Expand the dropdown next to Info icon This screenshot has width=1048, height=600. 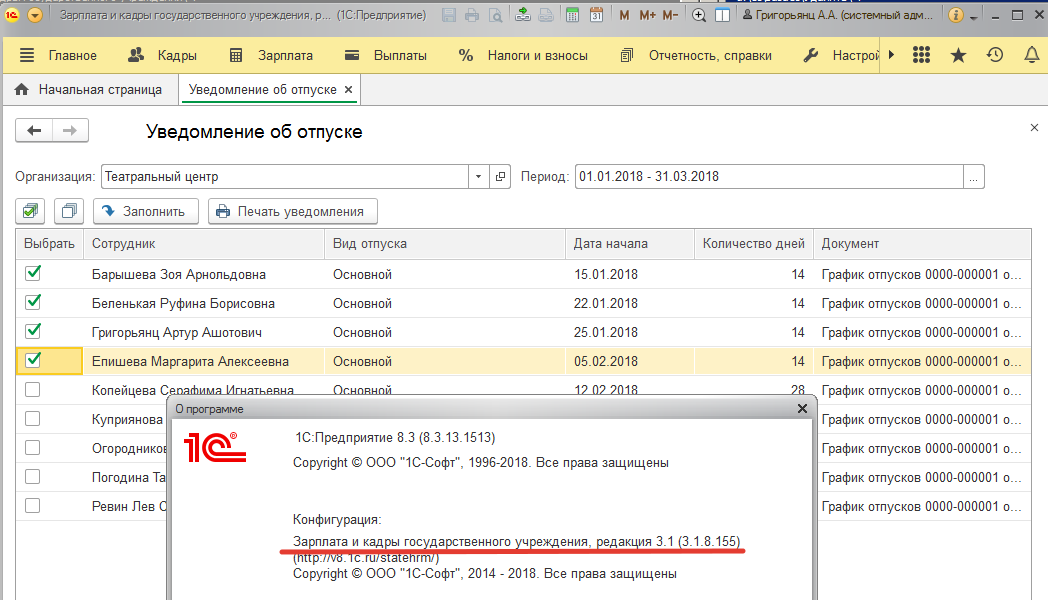[x=973, y=16]
